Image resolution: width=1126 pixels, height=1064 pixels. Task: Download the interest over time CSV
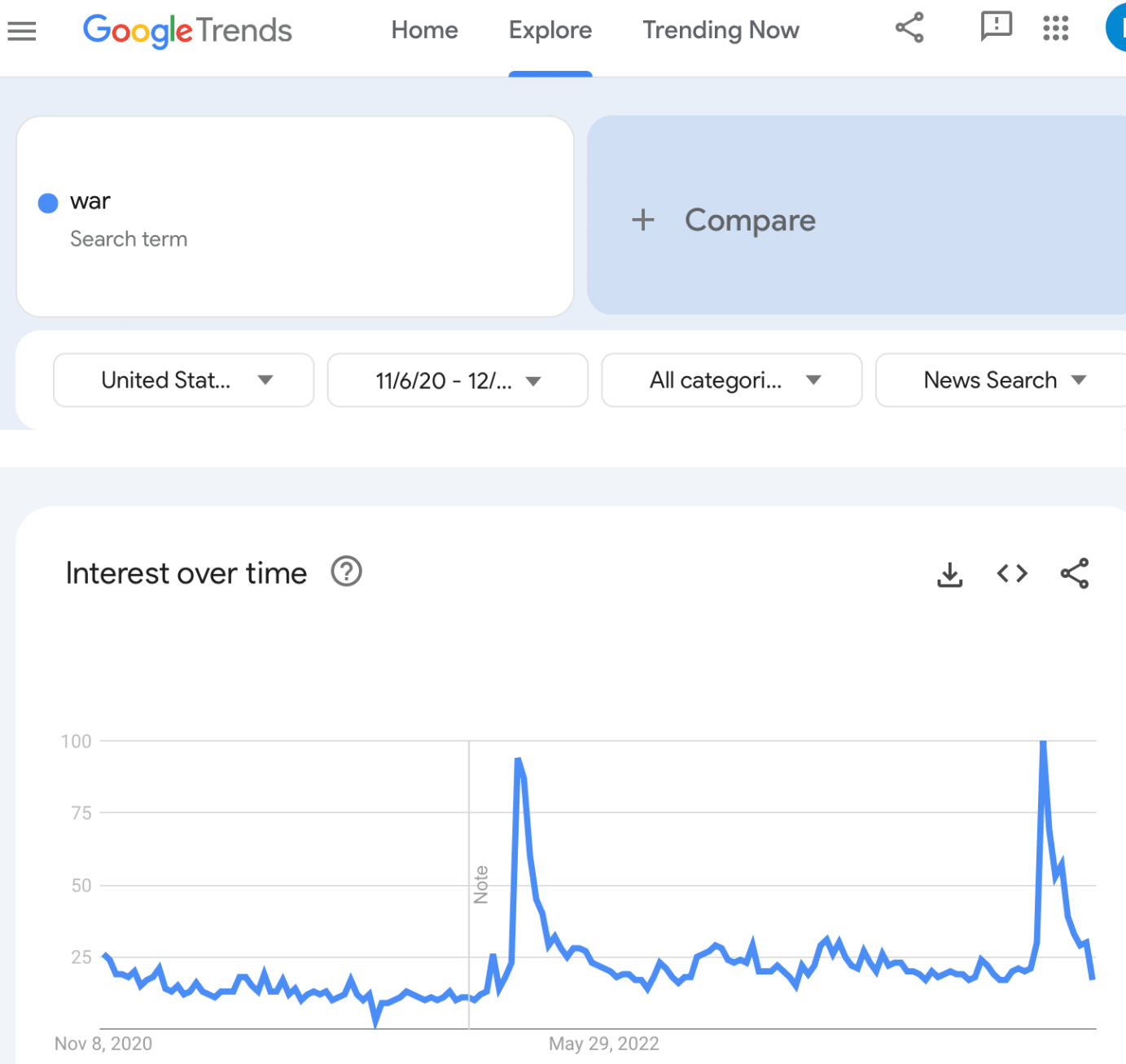(949, 574)
